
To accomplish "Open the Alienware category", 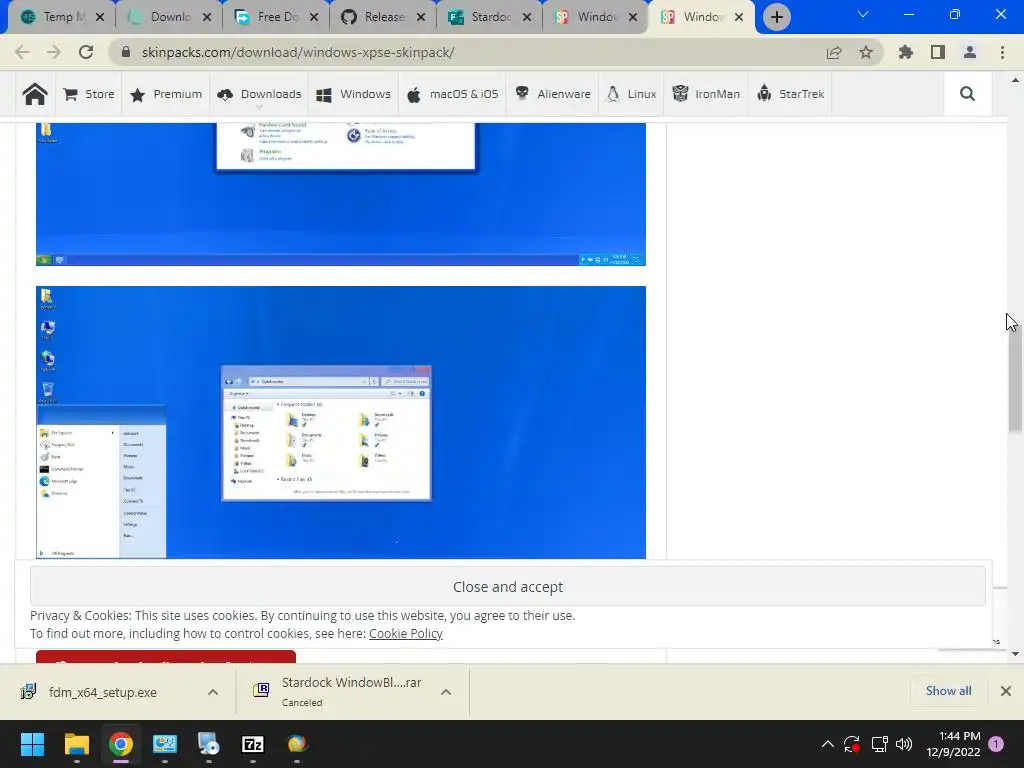I will coord(552,94).
